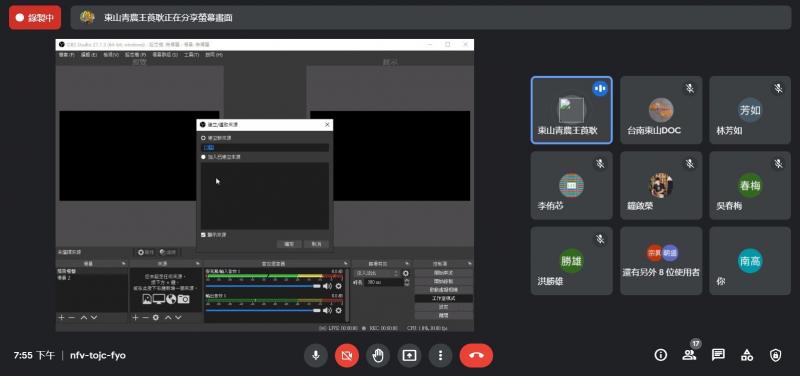Open the 說明 menu in OBS window
The height and width of the screenshot is (376, 800).
pyautogui.click(x=214, y=55)
